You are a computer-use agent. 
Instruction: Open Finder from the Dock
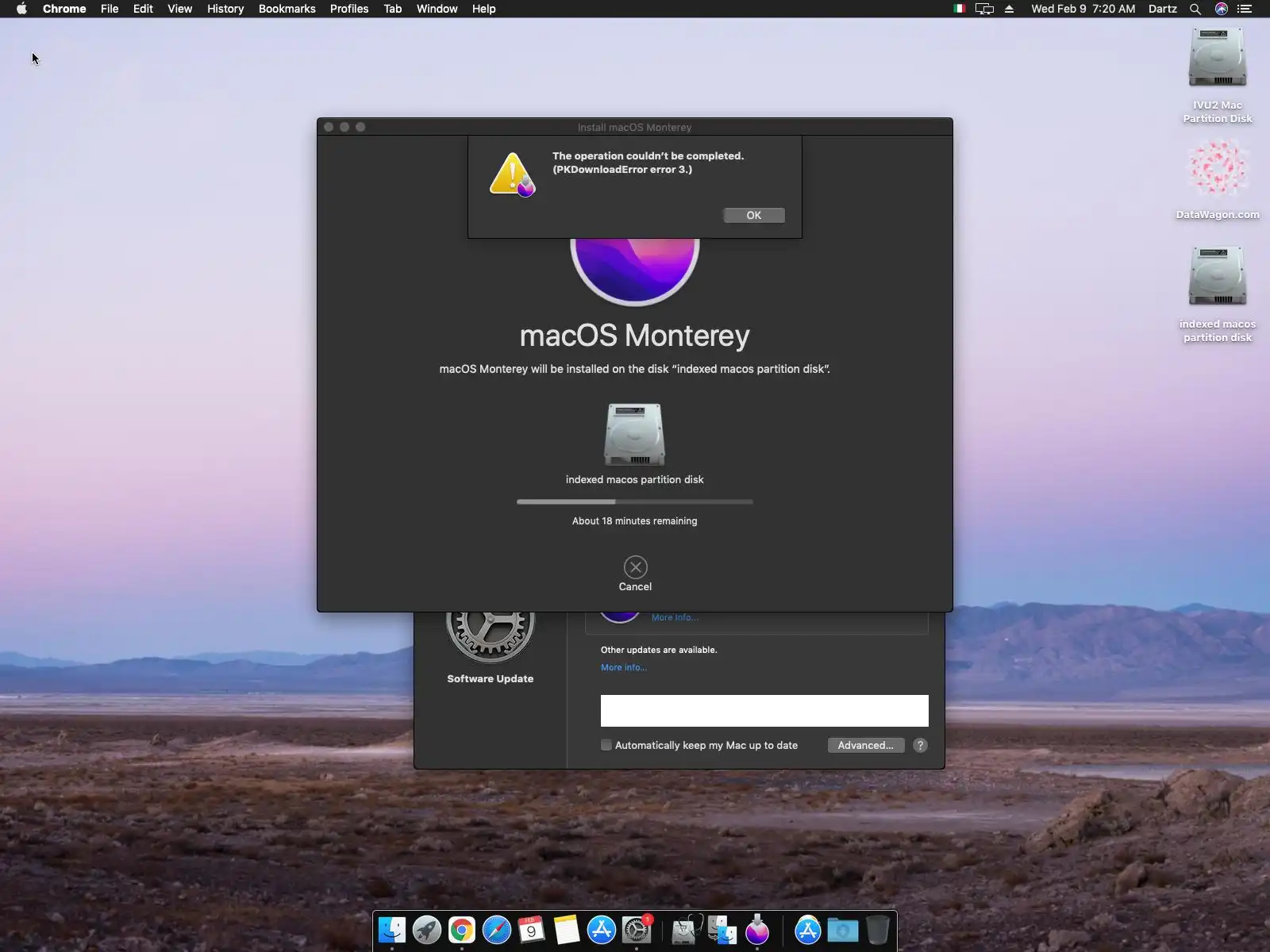[392, 930]
